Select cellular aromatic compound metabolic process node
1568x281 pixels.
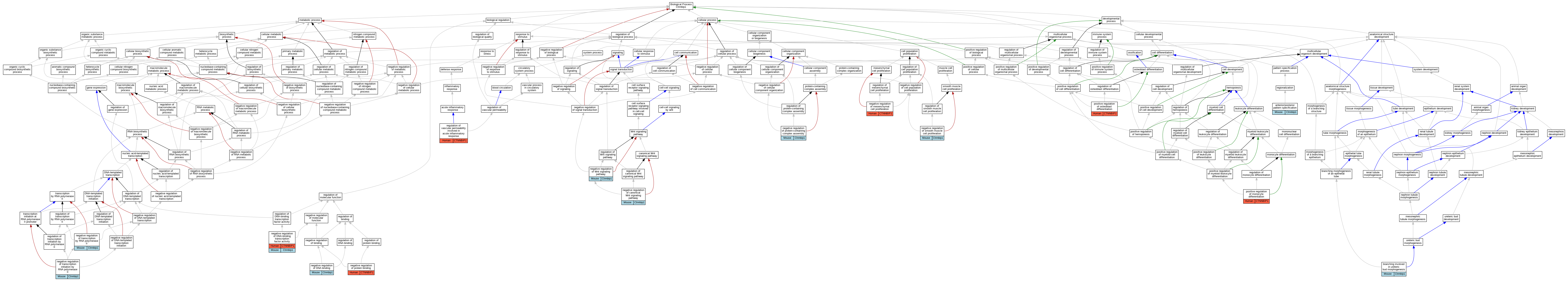172,52
